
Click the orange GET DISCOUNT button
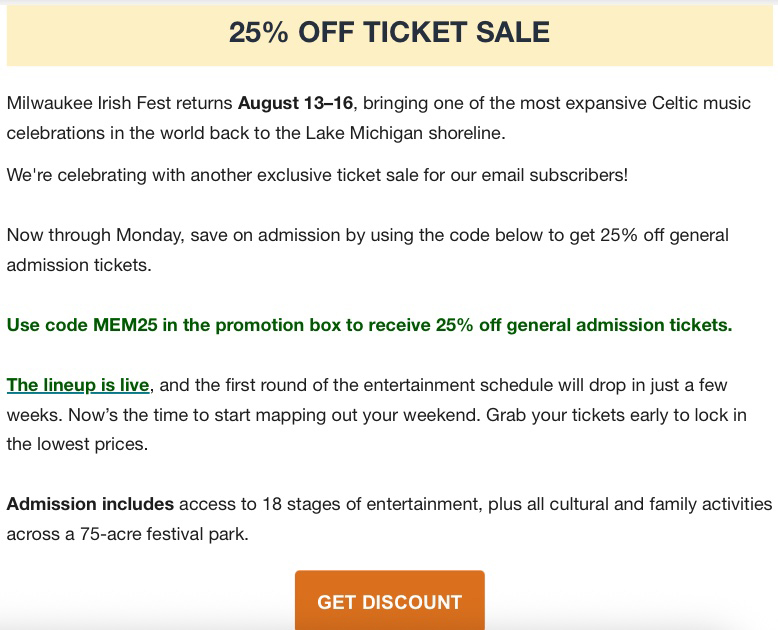pyautogui.click(x=389, y=600)
